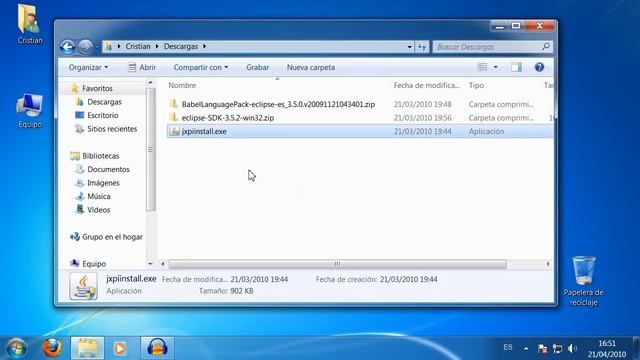Expand the arrow before Cristian breadcrumb
640x360 pixels.
point(119,47)
